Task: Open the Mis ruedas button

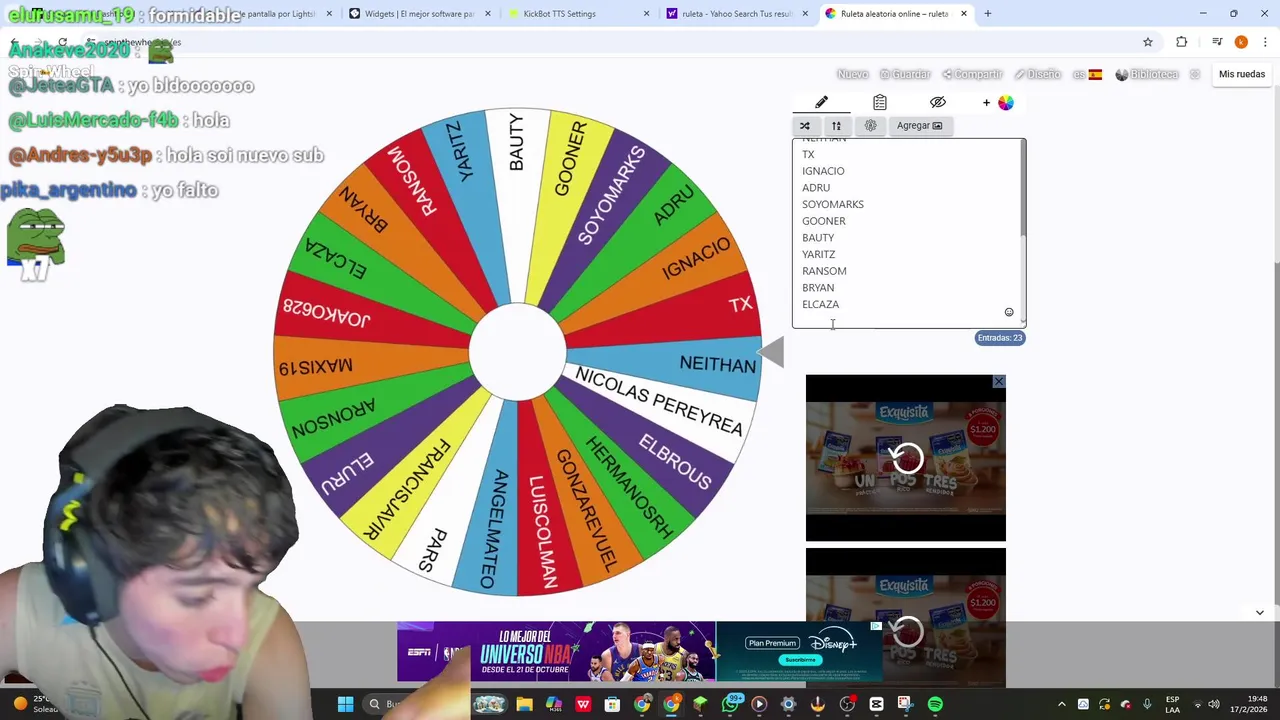Action: pos(1242,74)
